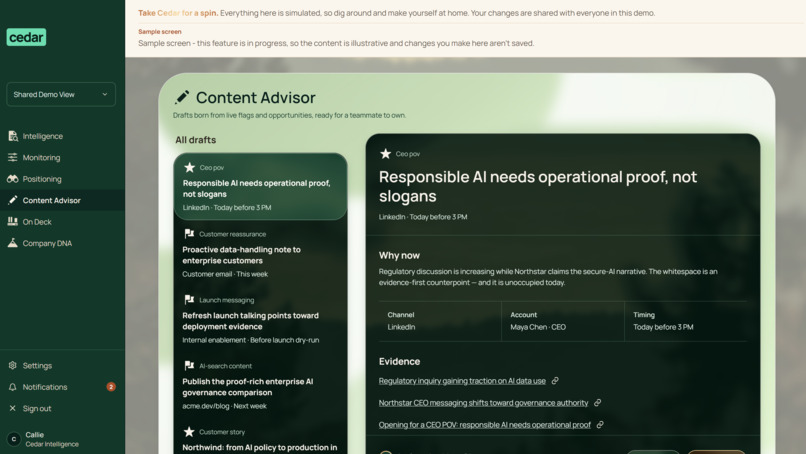The height and width of the screenshot is (454, 806).
Task: Click the flag icon beside Customer reassurance
Action: 189,233
